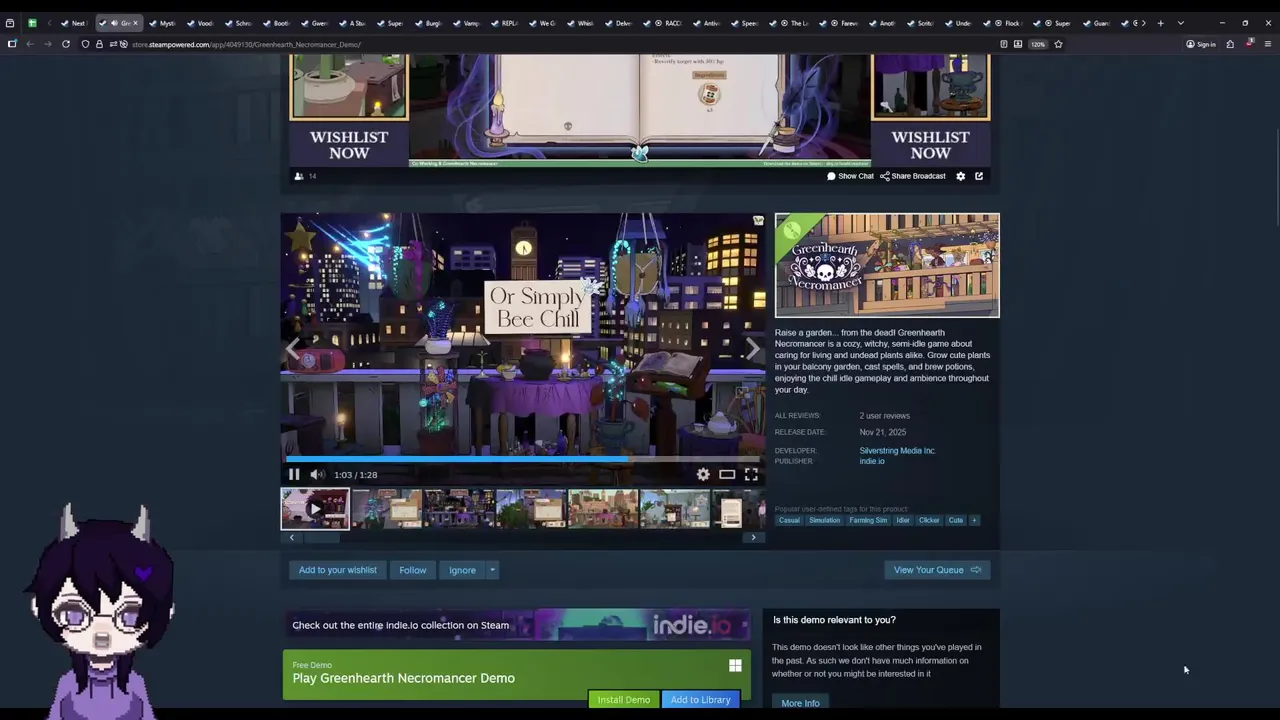Viewport: 1280px width, 720px height.
Task: Click the Farming Sim tag
Action: point(868,520)
